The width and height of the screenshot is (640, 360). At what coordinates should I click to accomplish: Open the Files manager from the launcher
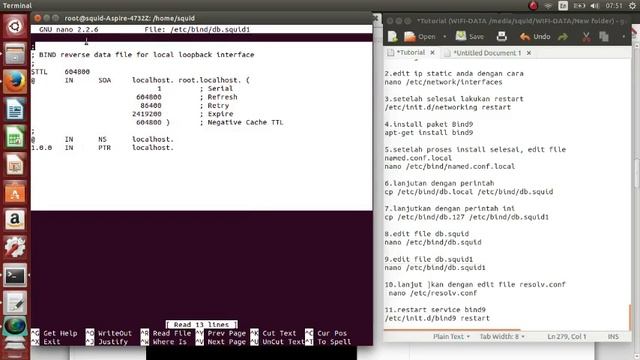15,54
